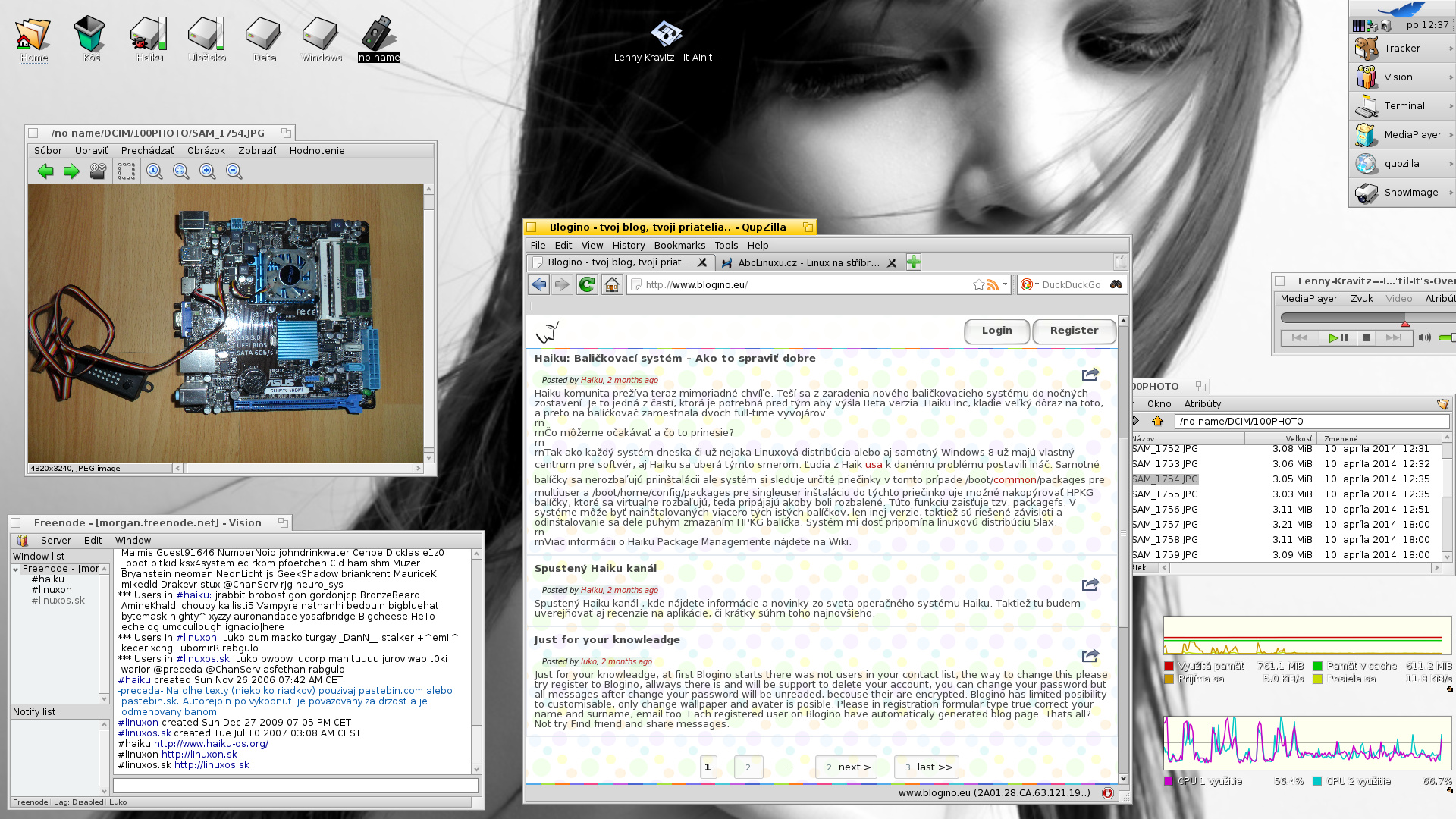1456x819 pixels.
Task: Fit image to window in ShowImage
Action: [180, 171]
